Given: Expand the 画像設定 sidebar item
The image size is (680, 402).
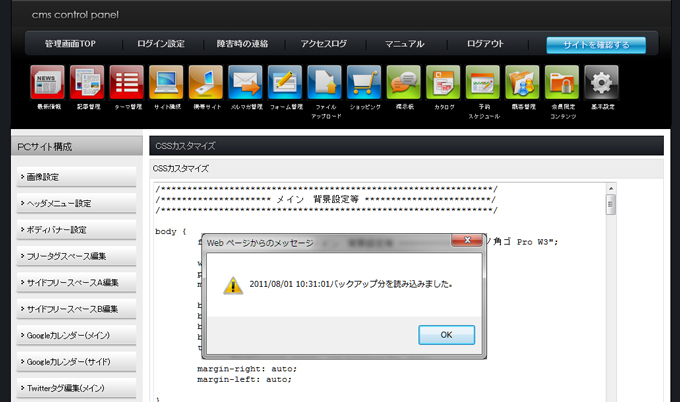Looking at the screenshot, I should point(76,177).
